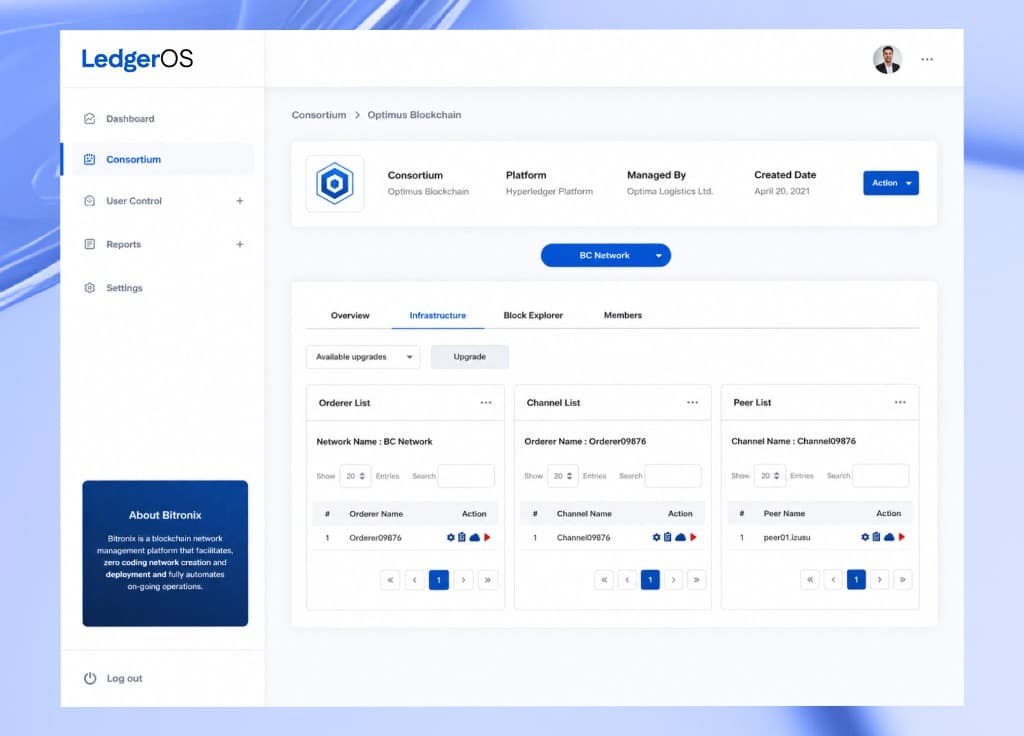The image size is (1024, 736).
Task: Open the user profile avatar
Action: pos(888,59)
